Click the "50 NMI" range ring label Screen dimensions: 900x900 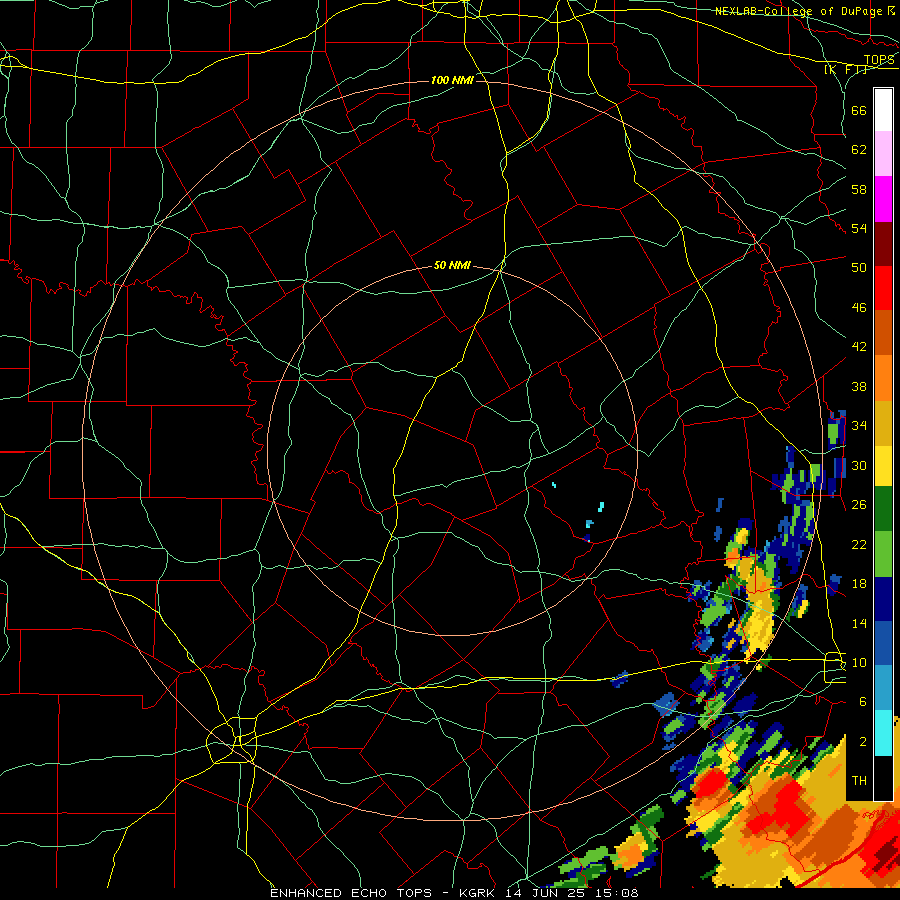pyautogui.click(x=452, y=265)
